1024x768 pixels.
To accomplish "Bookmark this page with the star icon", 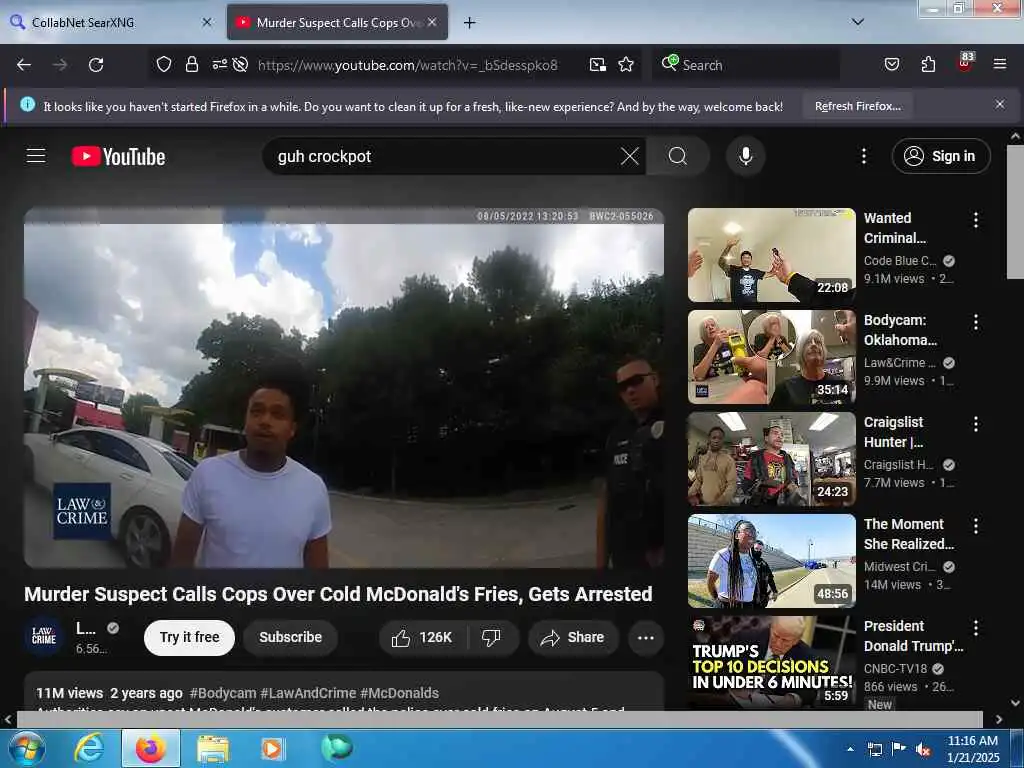I will point(626,64).
